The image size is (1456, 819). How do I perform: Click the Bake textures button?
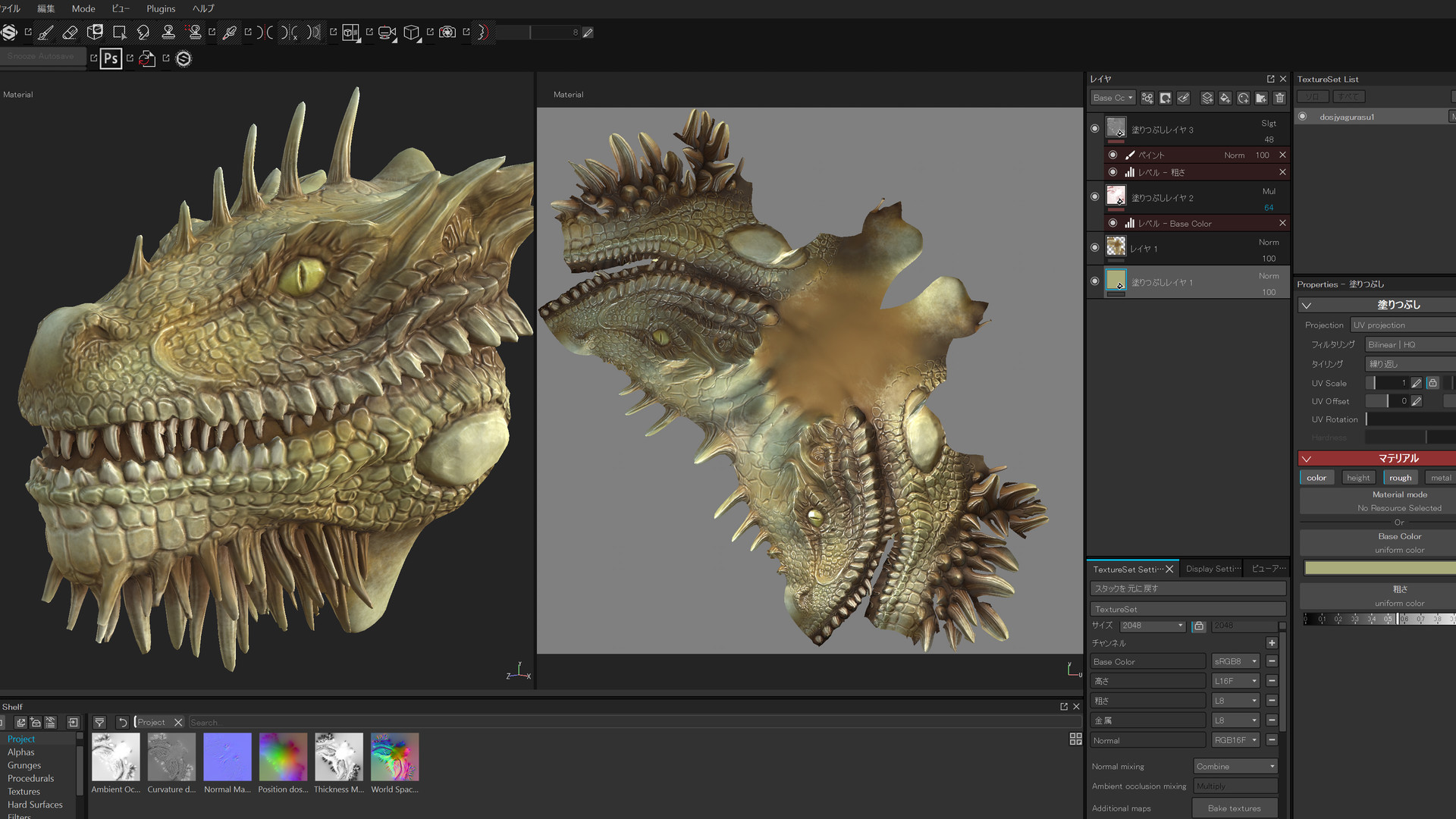pyautogui.click(x=1234, y=808)
